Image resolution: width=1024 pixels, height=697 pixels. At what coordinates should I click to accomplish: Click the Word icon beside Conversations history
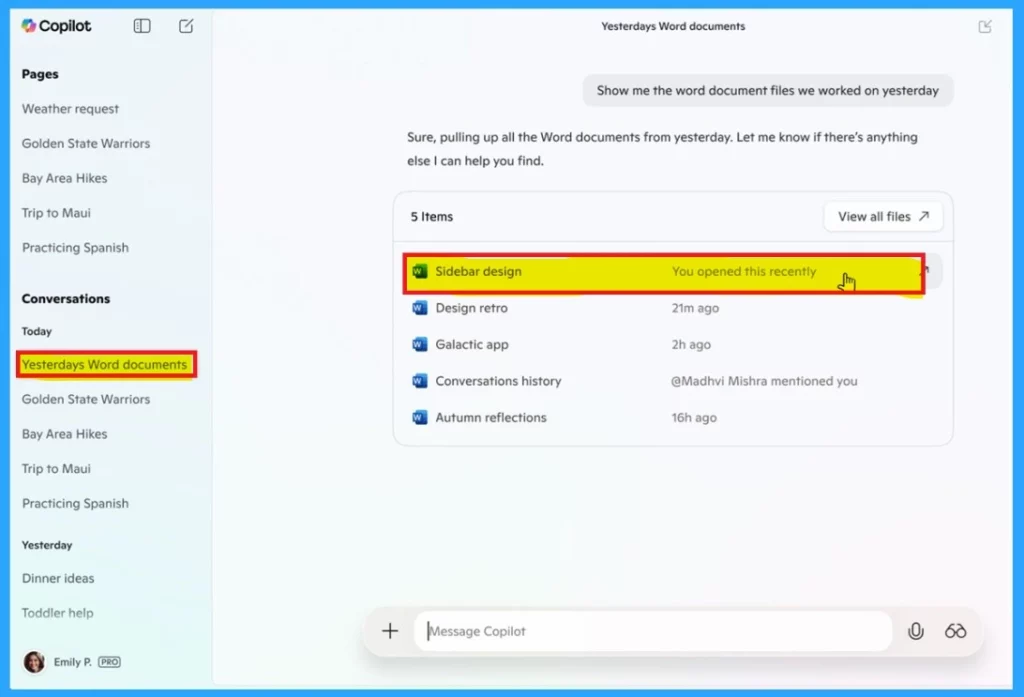420,381
